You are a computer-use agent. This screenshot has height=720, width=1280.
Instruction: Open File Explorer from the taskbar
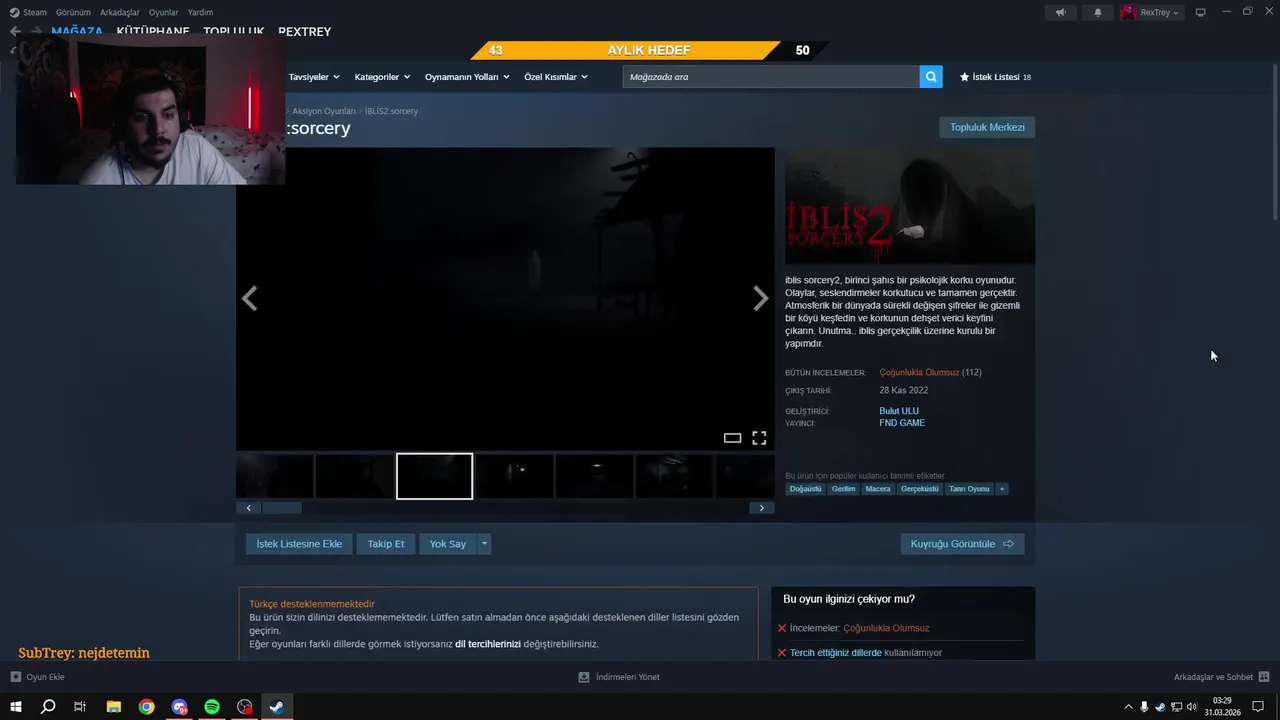[114, 707]
